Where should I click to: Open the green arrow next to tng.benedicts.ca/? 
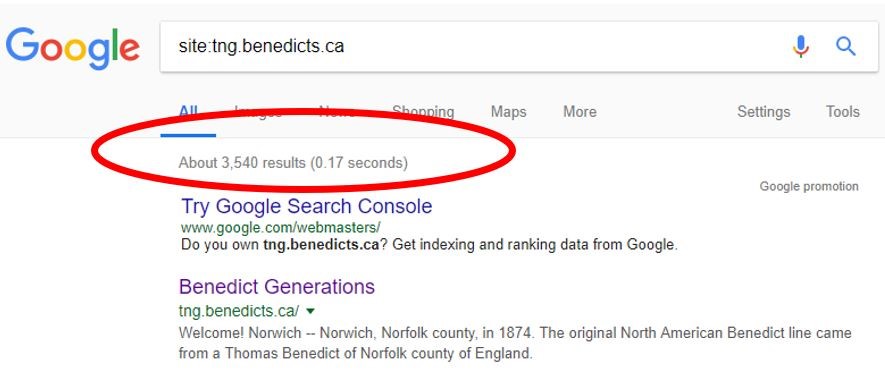(x=310, y=311)
